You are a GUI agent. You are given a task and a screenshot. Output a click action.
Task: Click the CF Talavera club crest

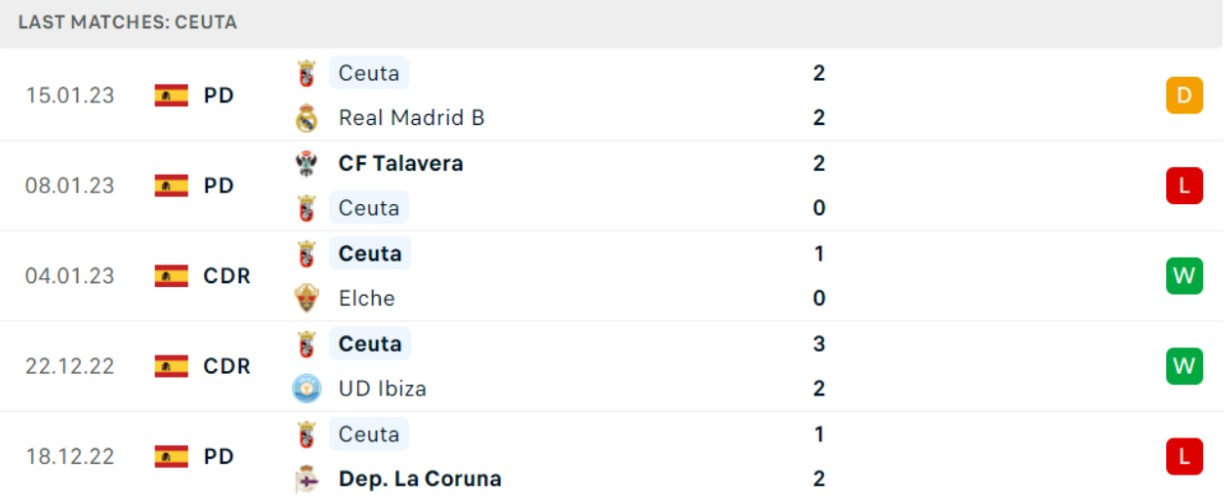306,163
